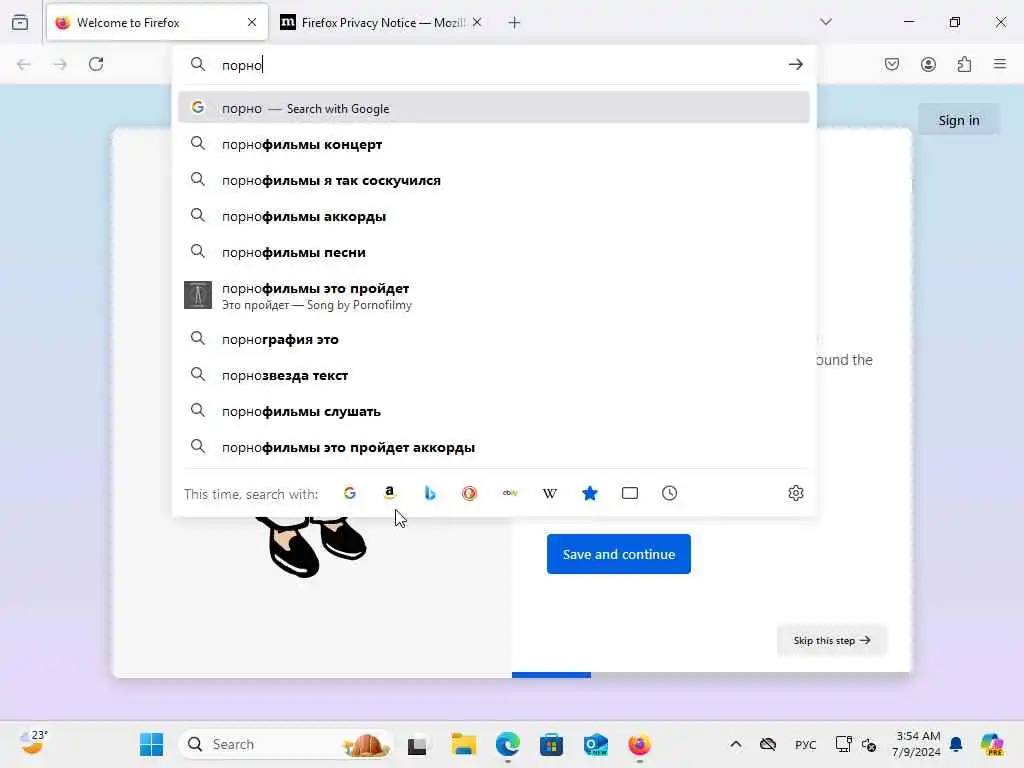Click the taskbar Search box
The image size is (1024, 768).
(x=286, y=744)
